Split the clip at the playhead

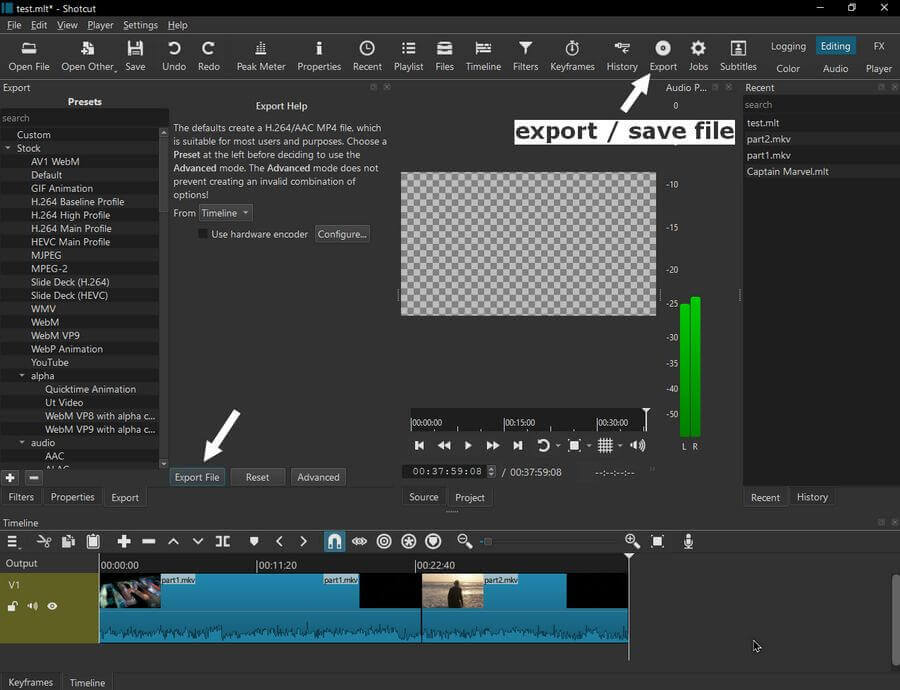click(223, 541)
